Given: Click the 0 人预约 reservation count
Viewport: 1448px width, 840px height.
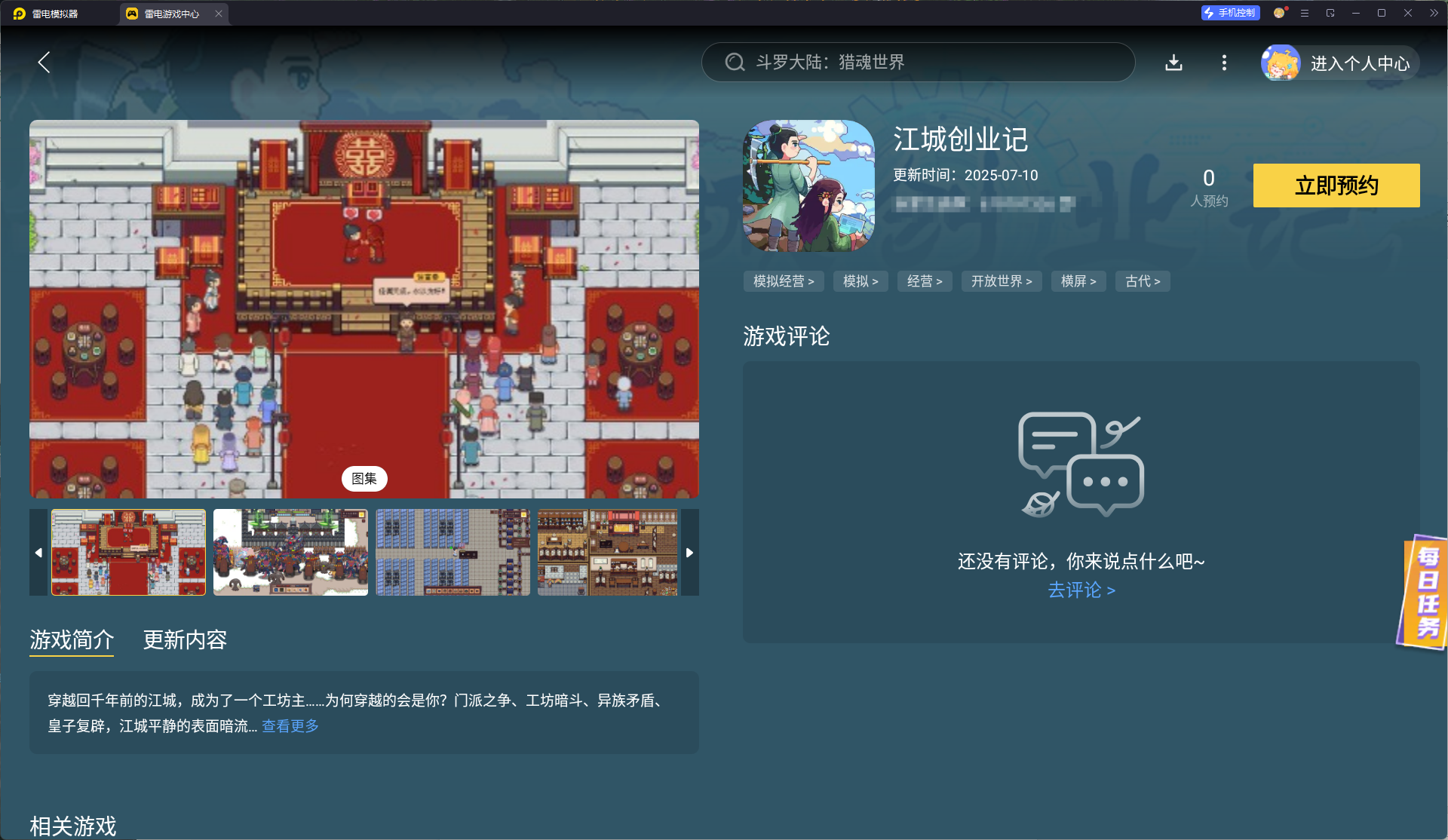Looking at the screenshot, I should click(x=1209, y=188).
